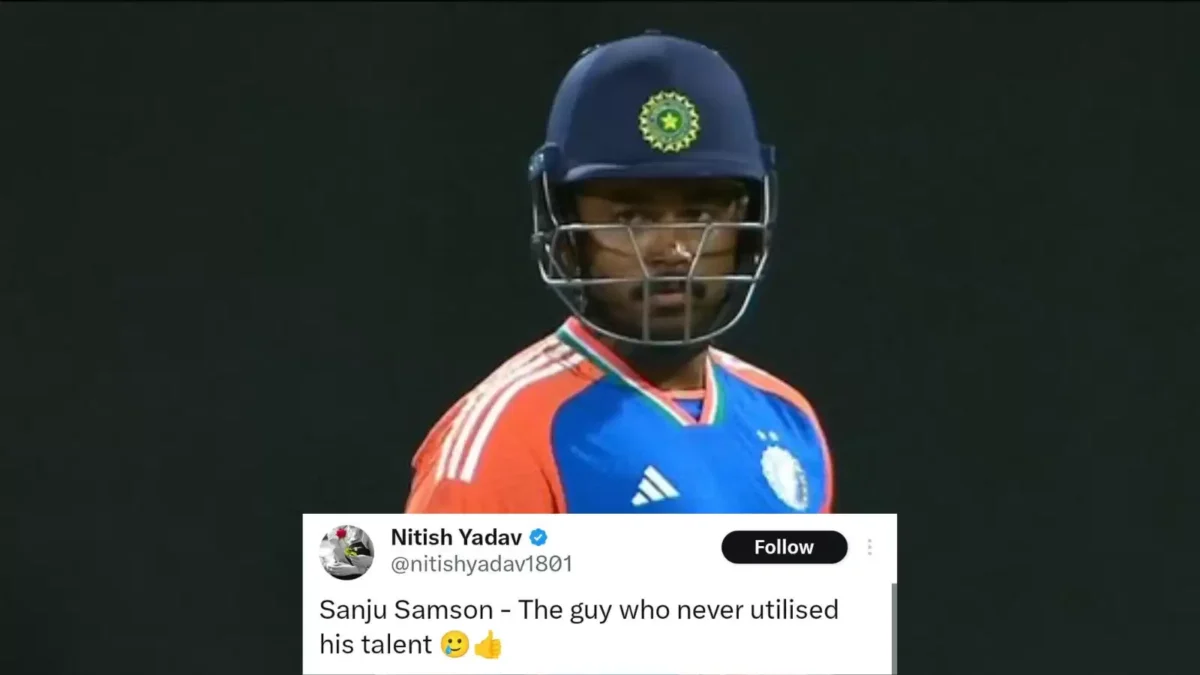Click the tweet card's vertical scrollbar

892,628
